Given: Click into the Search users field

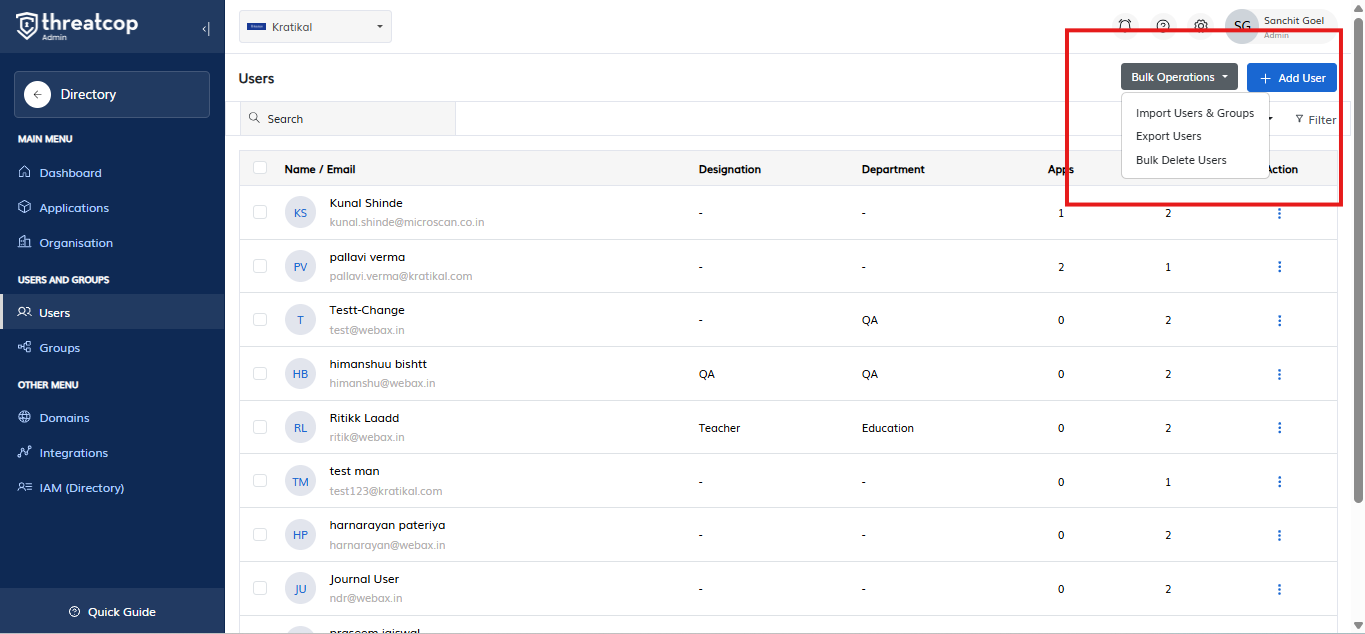Looking at the screenshot, I should (350, 119).
